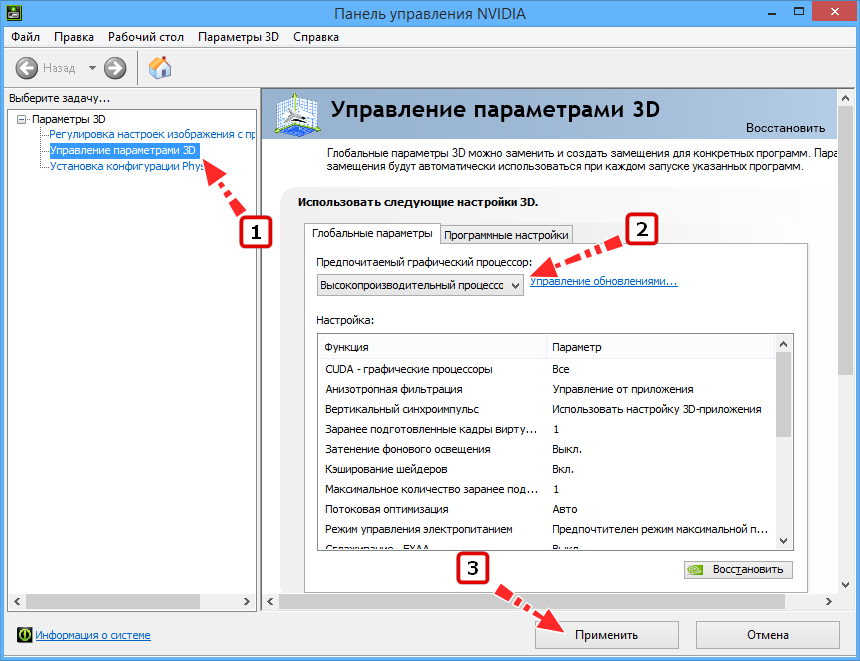The height and width of the screenshot is (661, 860).
Task: Click the Авто value for Потоковая оптимизация
Action: (564, 509)
